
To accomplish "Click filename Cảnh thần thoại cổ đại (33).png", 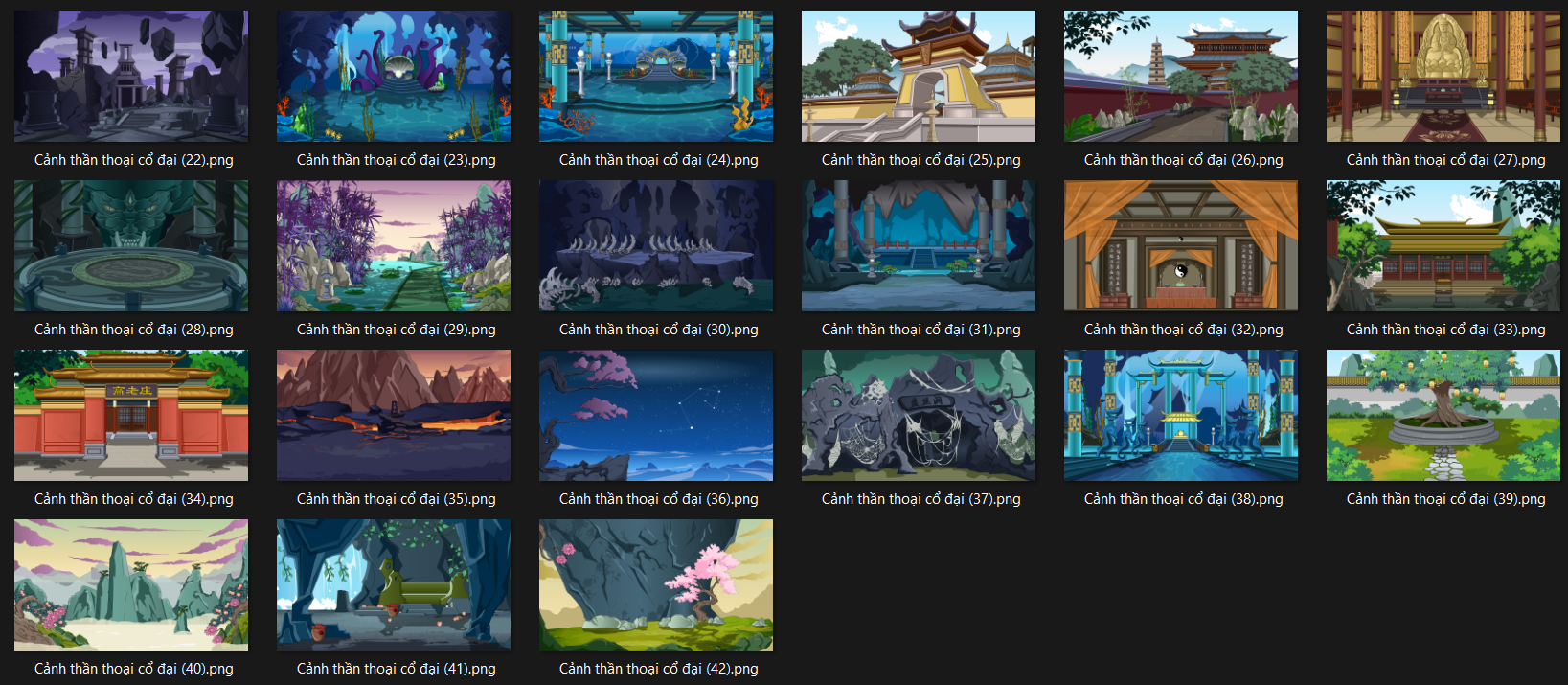I will tap(1446, 330).
